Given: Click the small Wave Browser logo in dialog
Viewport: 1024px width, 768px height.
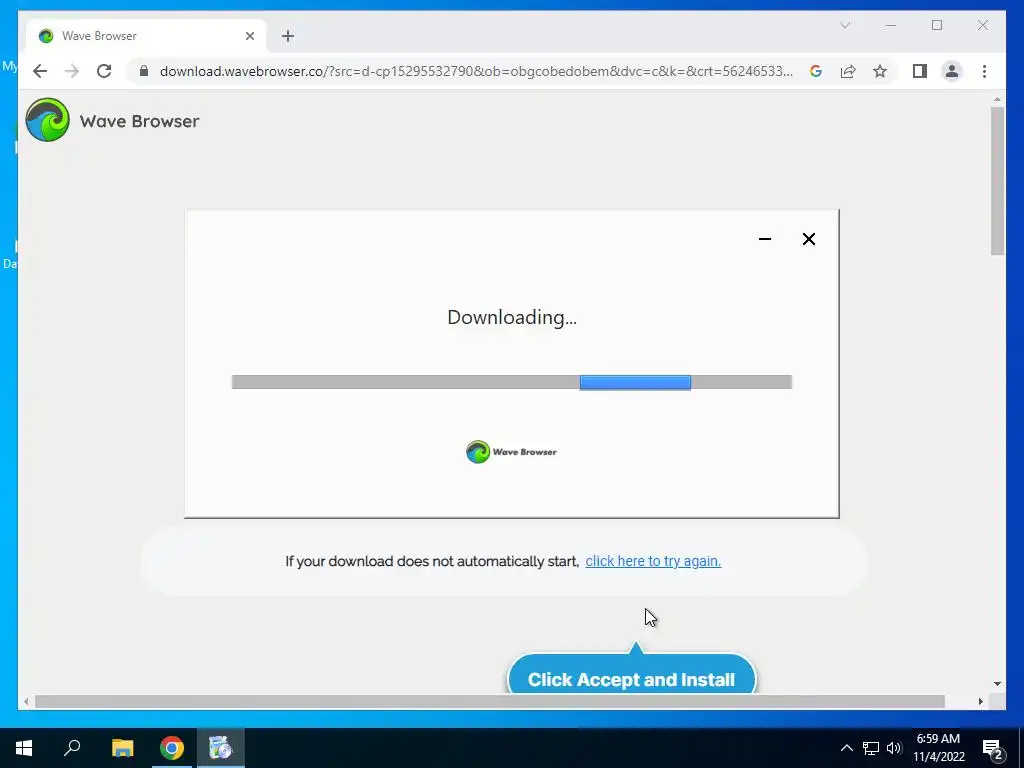Looking at the screenshot, I should [511, 452].
